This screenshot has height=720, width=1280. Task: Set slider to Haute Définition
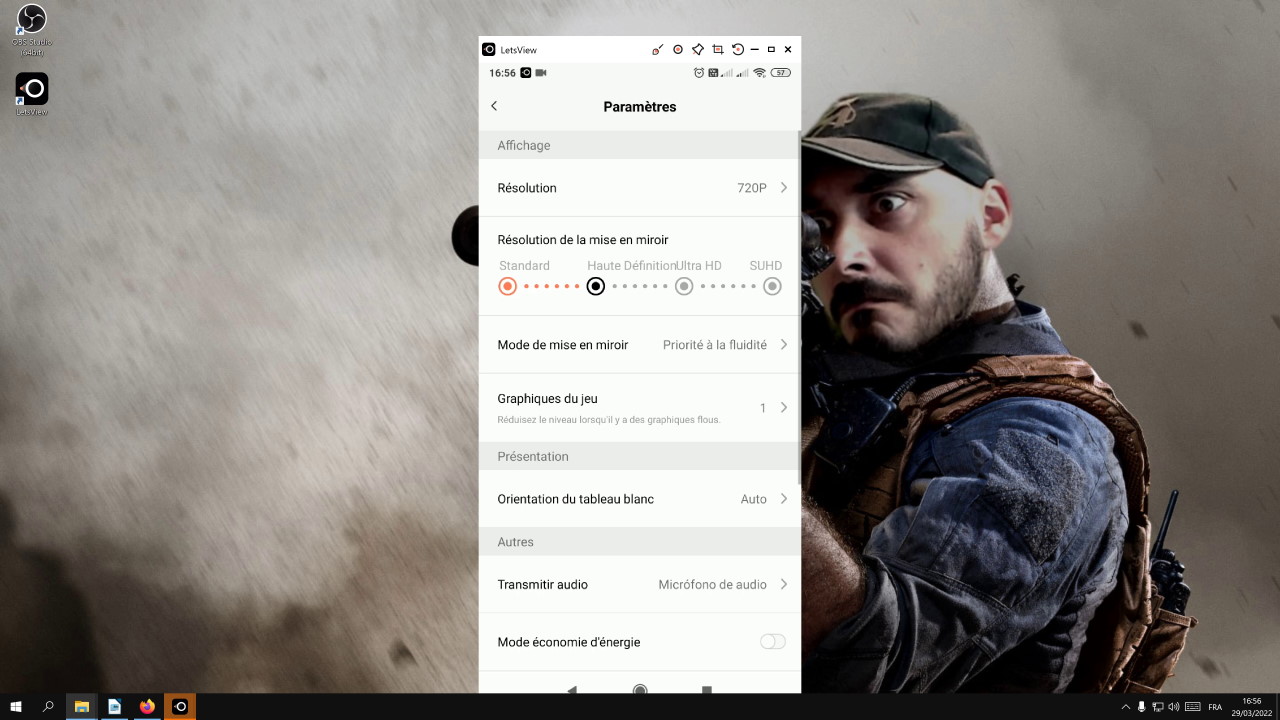pos(596,287)
